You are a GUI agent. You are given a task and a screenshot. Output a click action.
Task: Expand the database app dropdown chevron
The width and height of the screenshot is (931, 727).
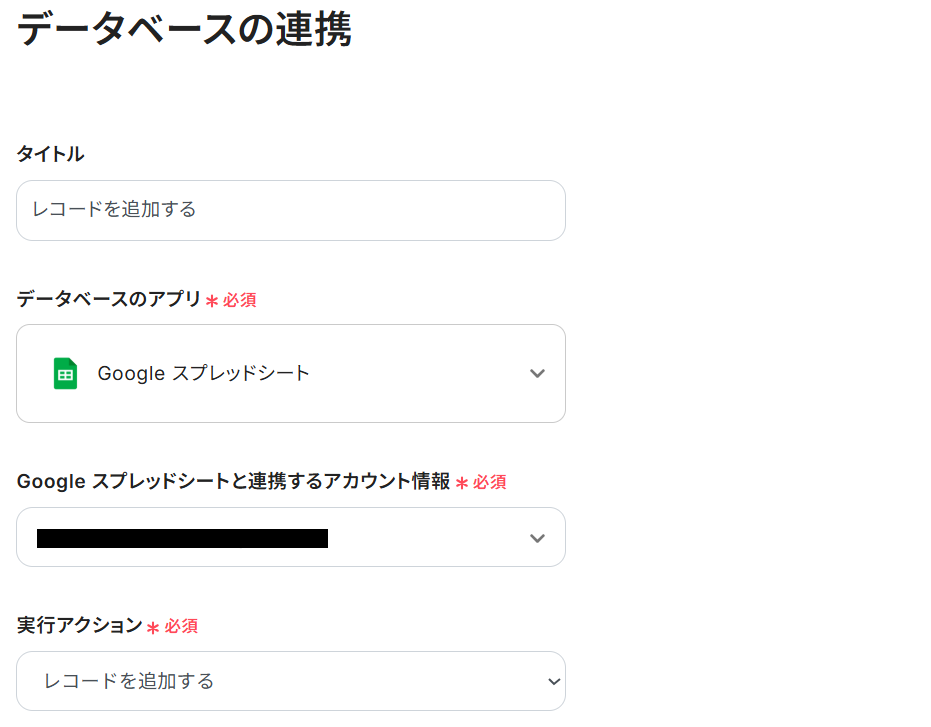tap(537, 373)
